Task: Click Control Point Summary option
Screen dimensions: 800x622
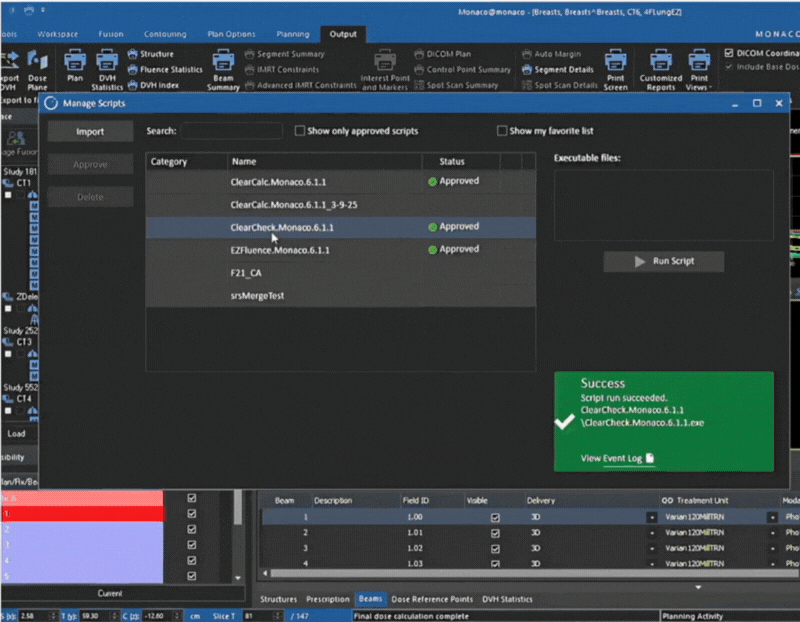Action: click(463, 69)
